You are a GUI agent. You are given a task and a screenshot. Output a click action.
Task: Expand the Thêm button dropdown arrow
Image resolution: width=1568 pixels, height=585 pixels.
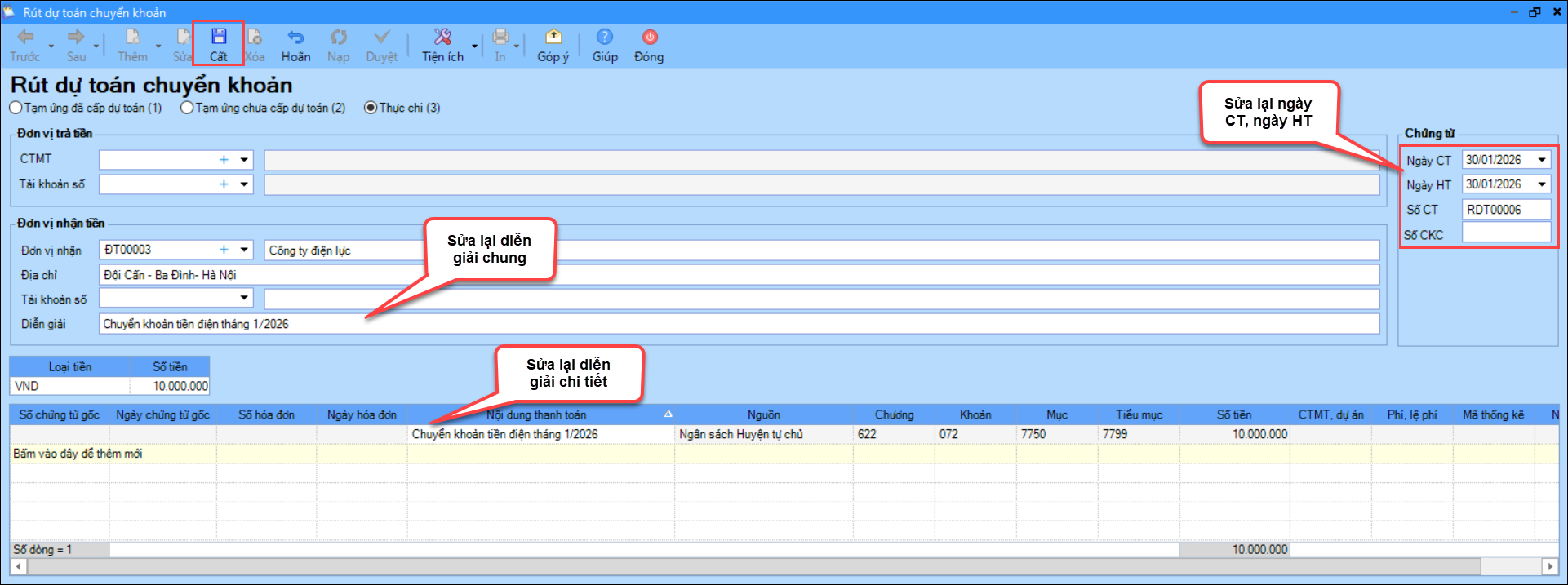[x=158, y=46]
